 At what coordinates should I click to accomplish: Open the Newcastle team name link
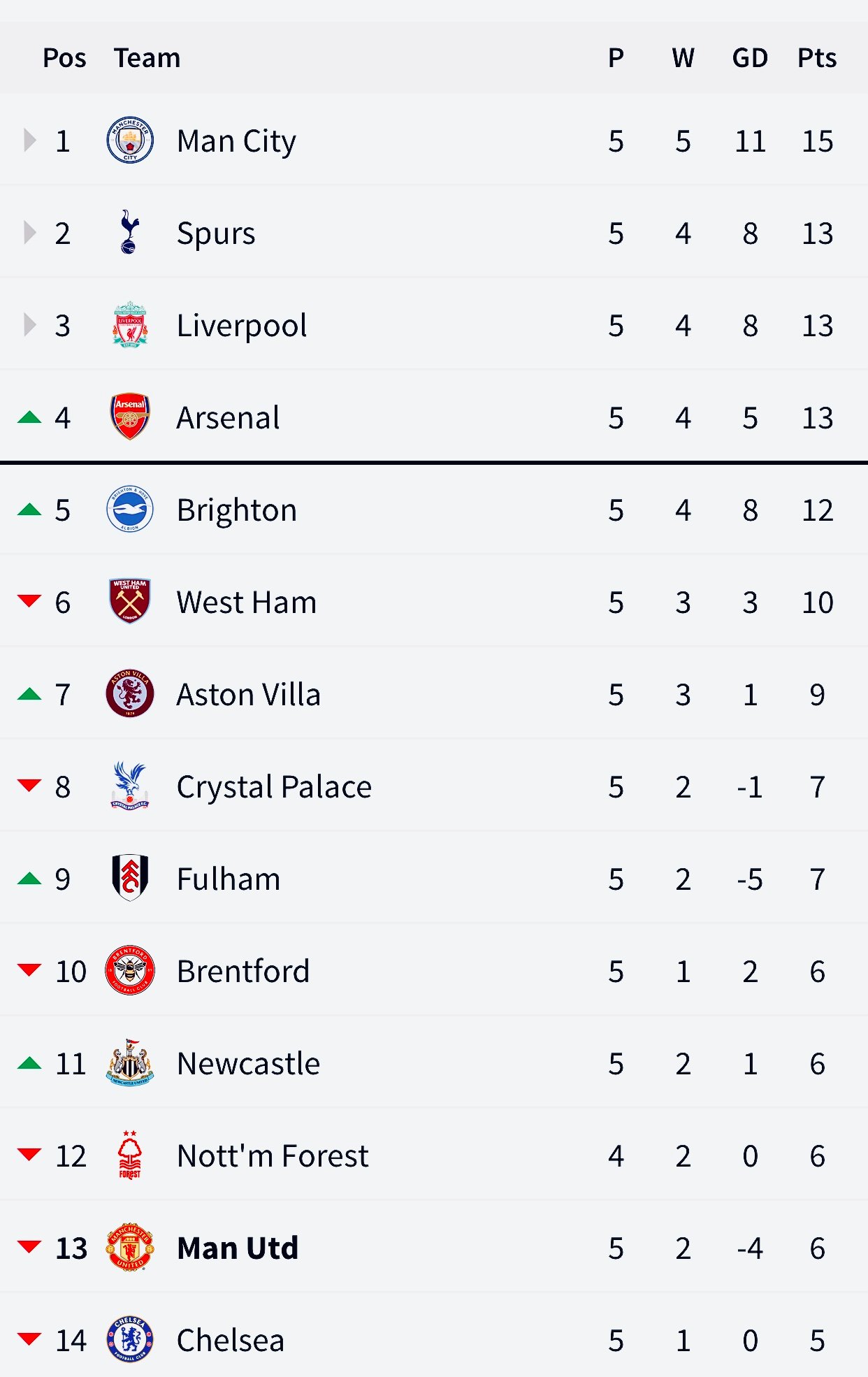pyautogui.click(x=249, y=1063)
